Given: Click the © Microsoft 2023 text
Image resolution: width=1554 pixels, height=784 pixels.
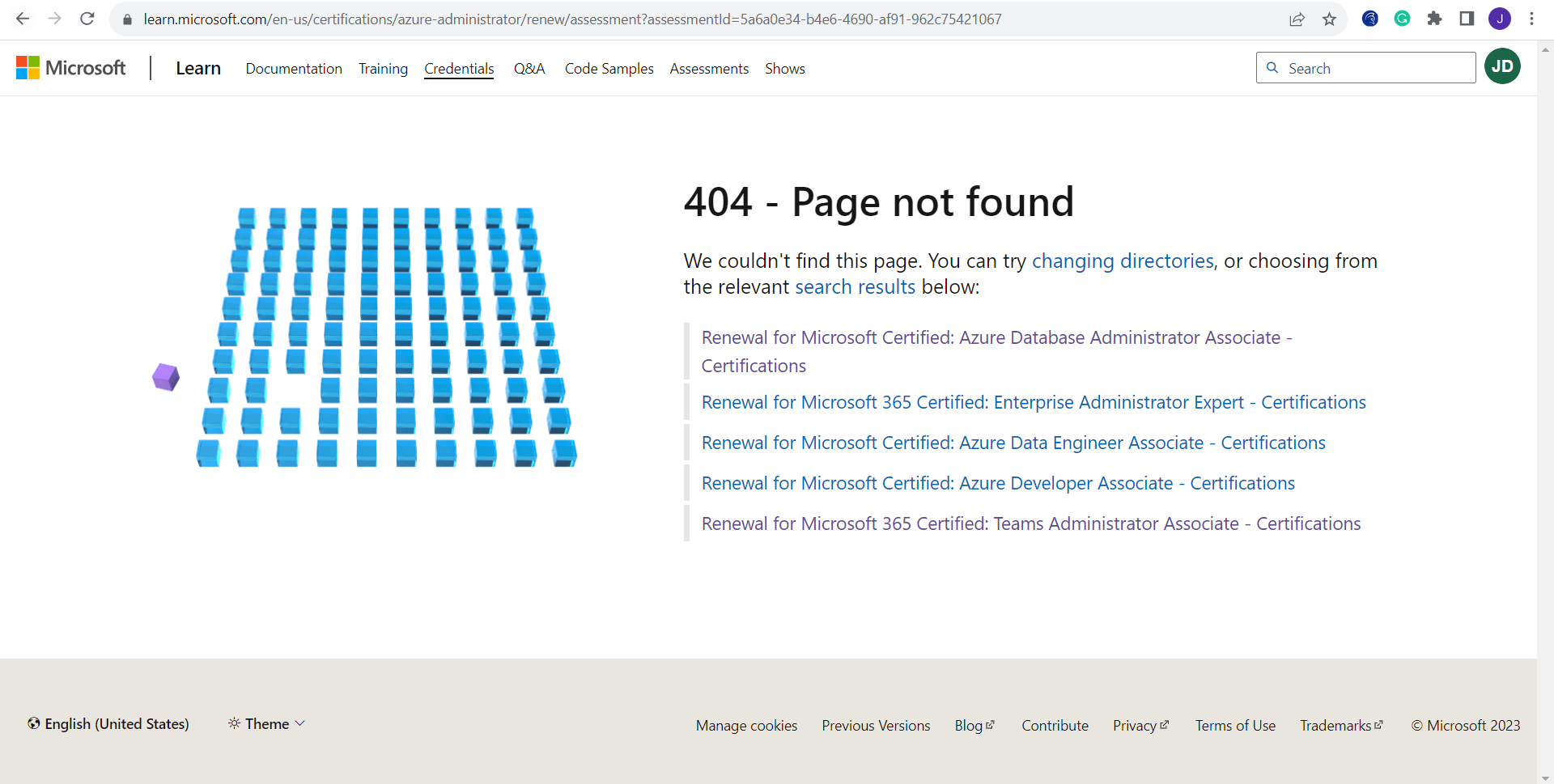Looking at the screenshot, I should coord(1466,726).
